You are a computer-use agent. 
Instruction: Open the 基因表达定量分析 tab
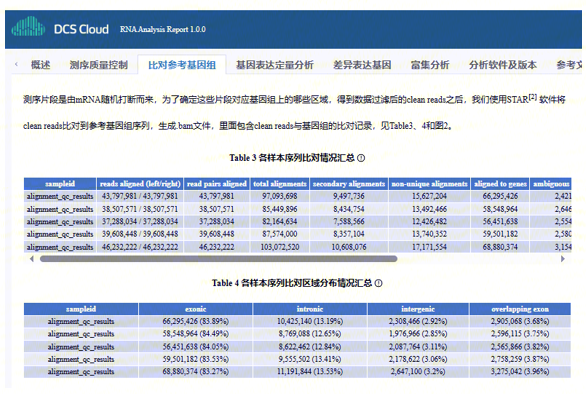(x=275, y=65)
